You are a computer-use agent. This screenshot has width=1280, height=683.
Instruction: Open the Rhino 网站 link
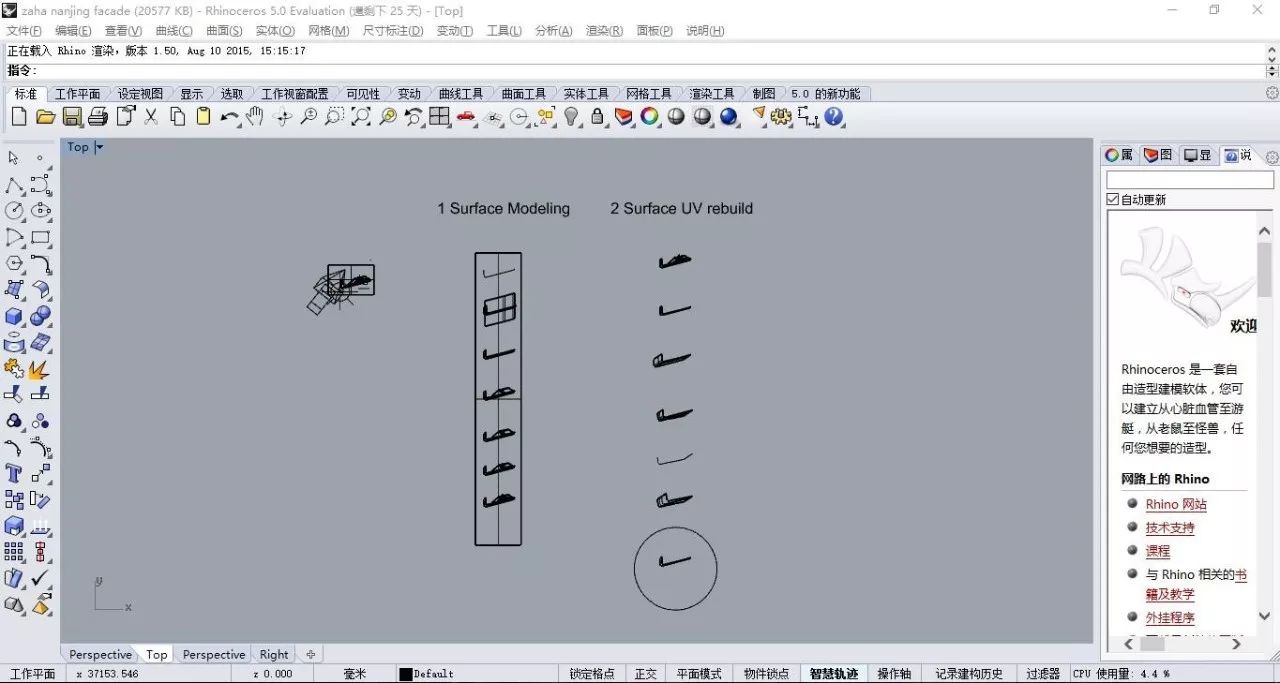coord(1176,505)
